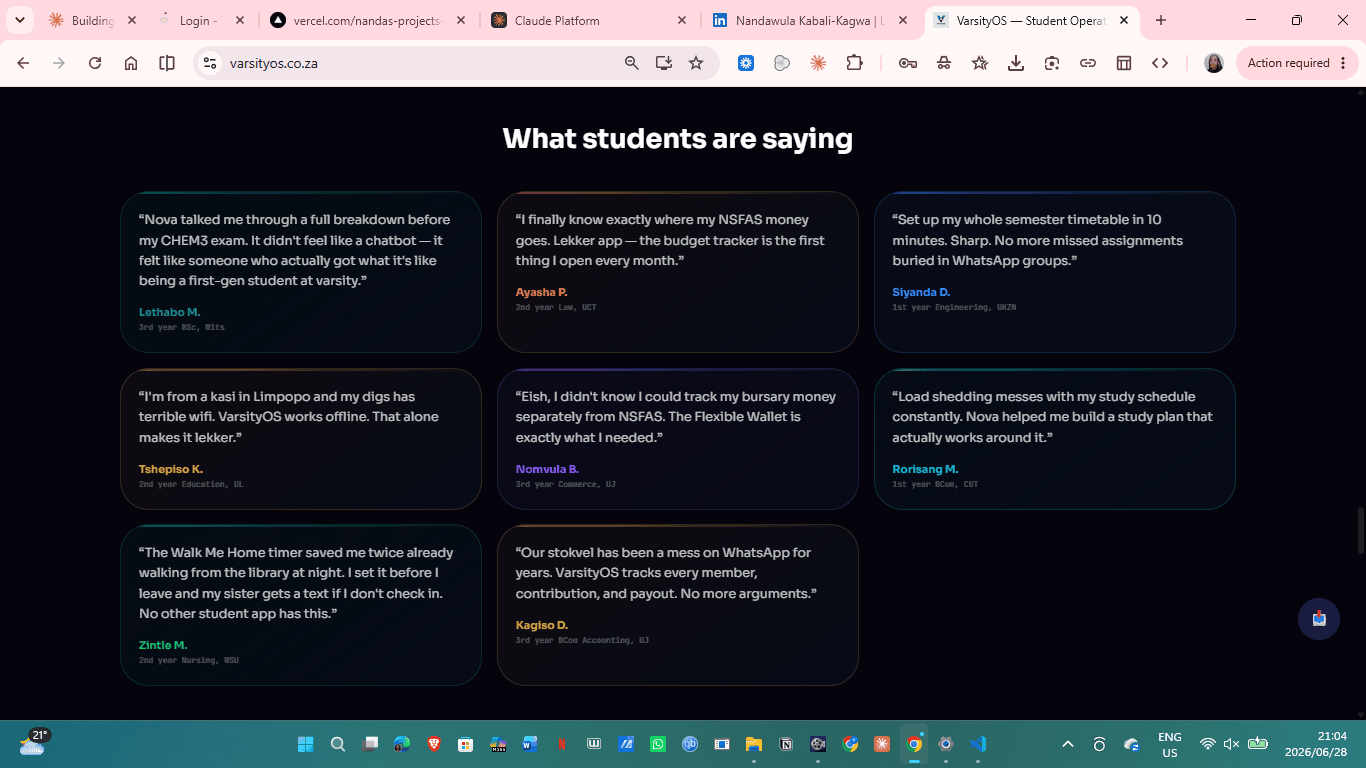Open the Extensions puzzle piece menu
The width and height of the screenshot is (1366, 768).
tap(854, 63)
